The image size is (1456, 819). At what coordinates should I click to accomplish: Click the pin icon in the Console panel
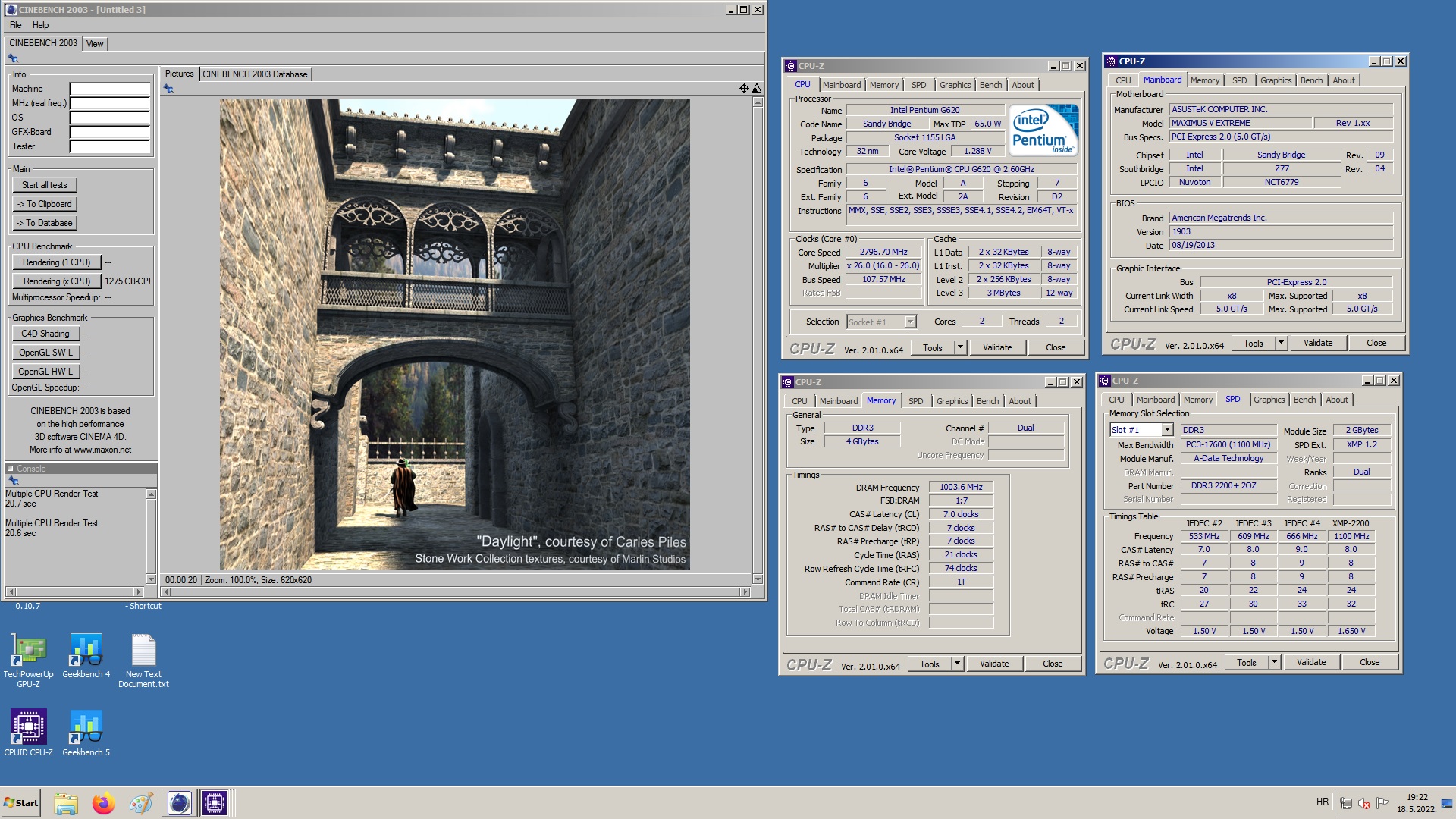click(x=13, y=481)
